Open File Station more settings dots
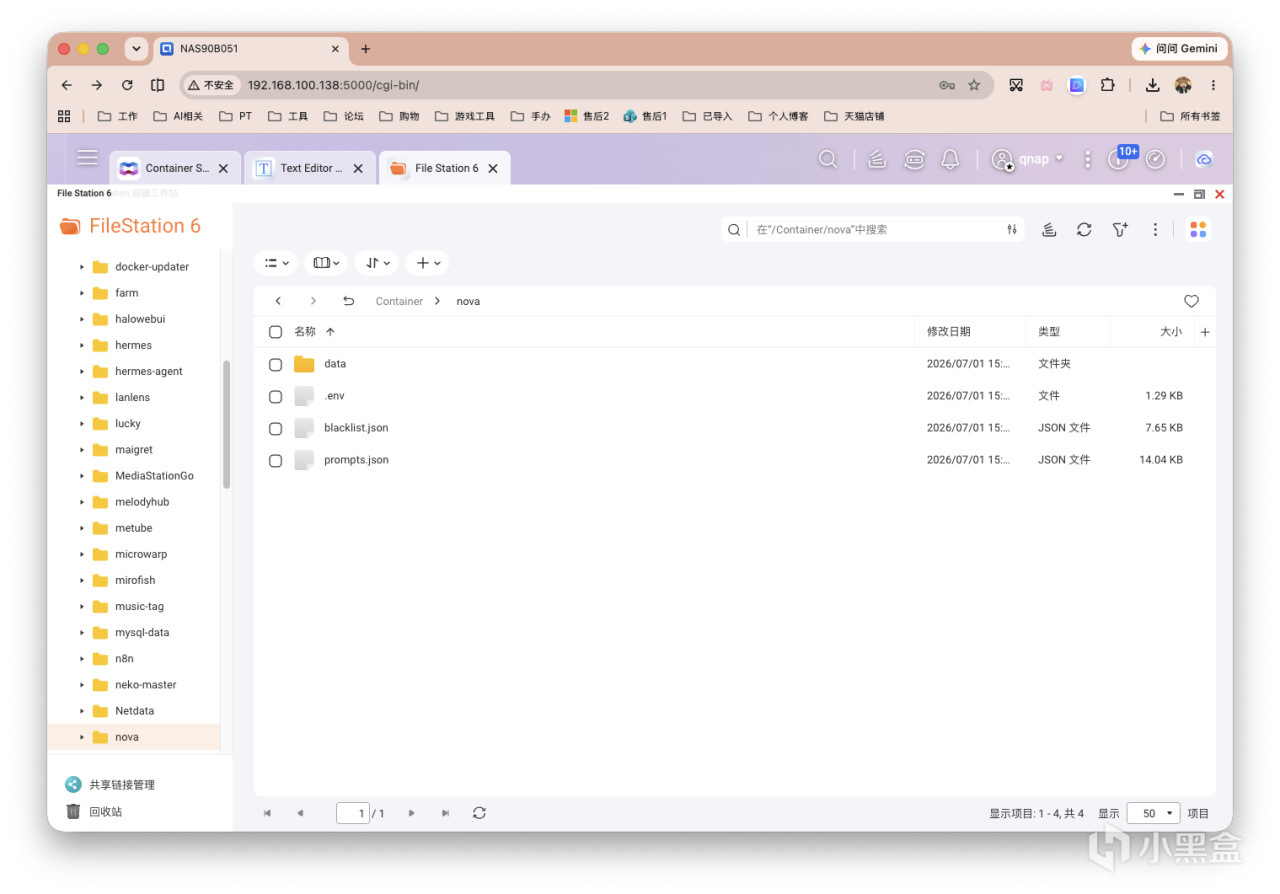The height and width of the screenshot is (894, 1280). pyautogui.click(x=1155, y=230)
